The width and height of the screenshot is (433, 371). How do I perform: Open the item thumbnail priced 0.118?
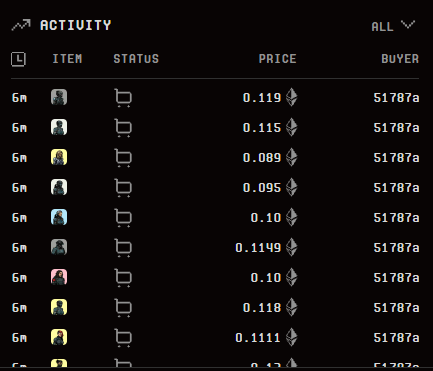59,307
